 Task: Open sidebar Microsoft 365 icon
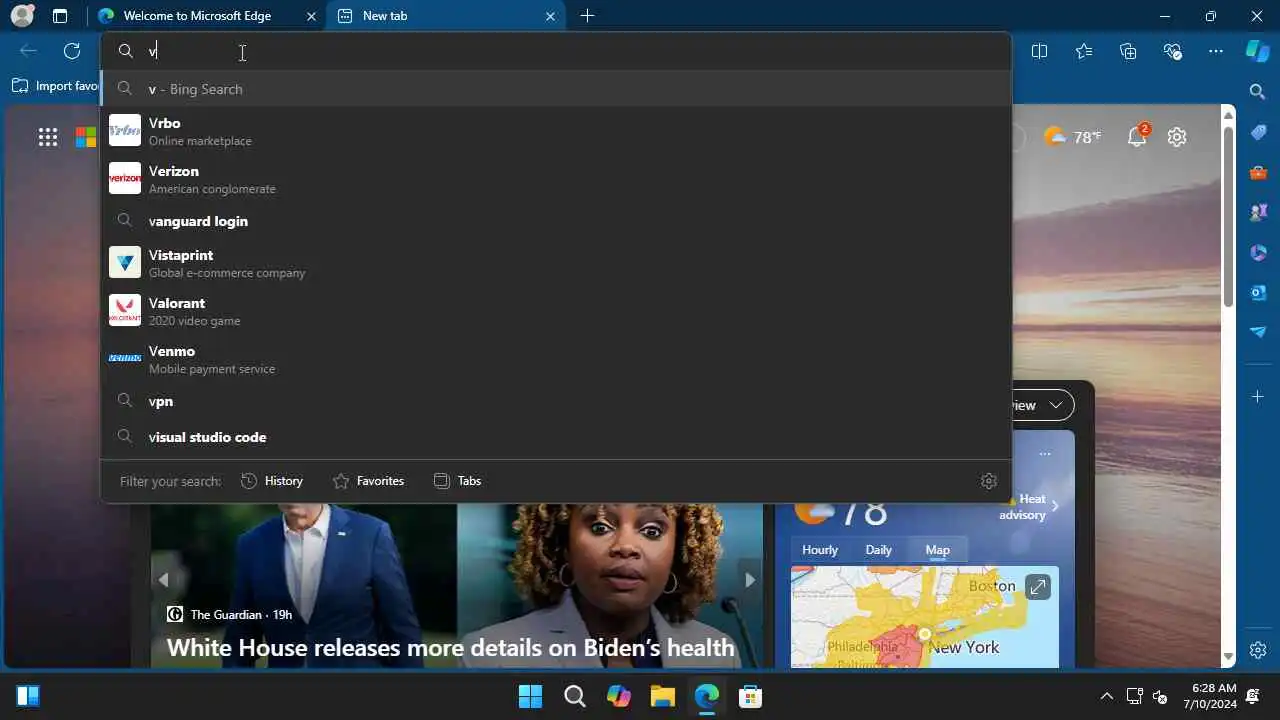[x=1258, y=252]
